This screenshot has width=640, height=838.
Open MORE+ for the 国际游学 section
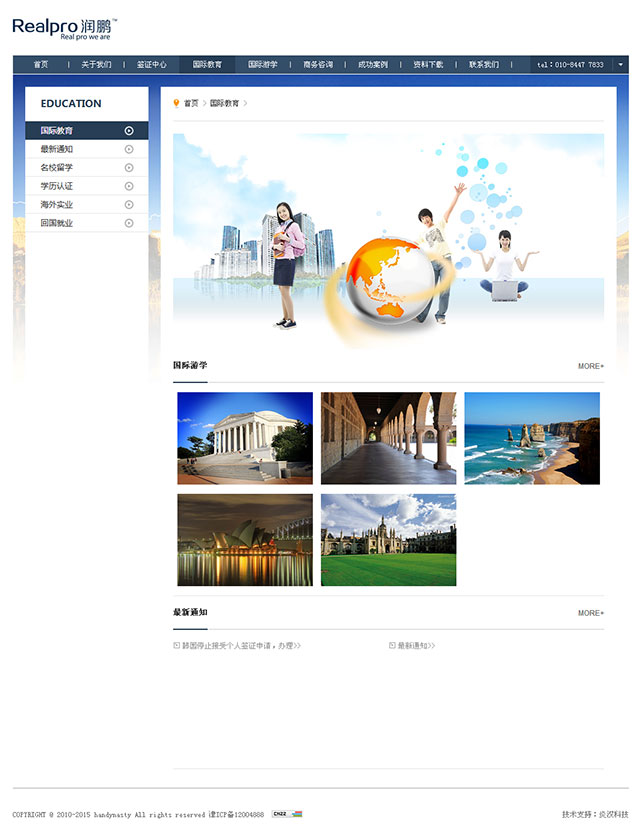[x=590, y=366]
